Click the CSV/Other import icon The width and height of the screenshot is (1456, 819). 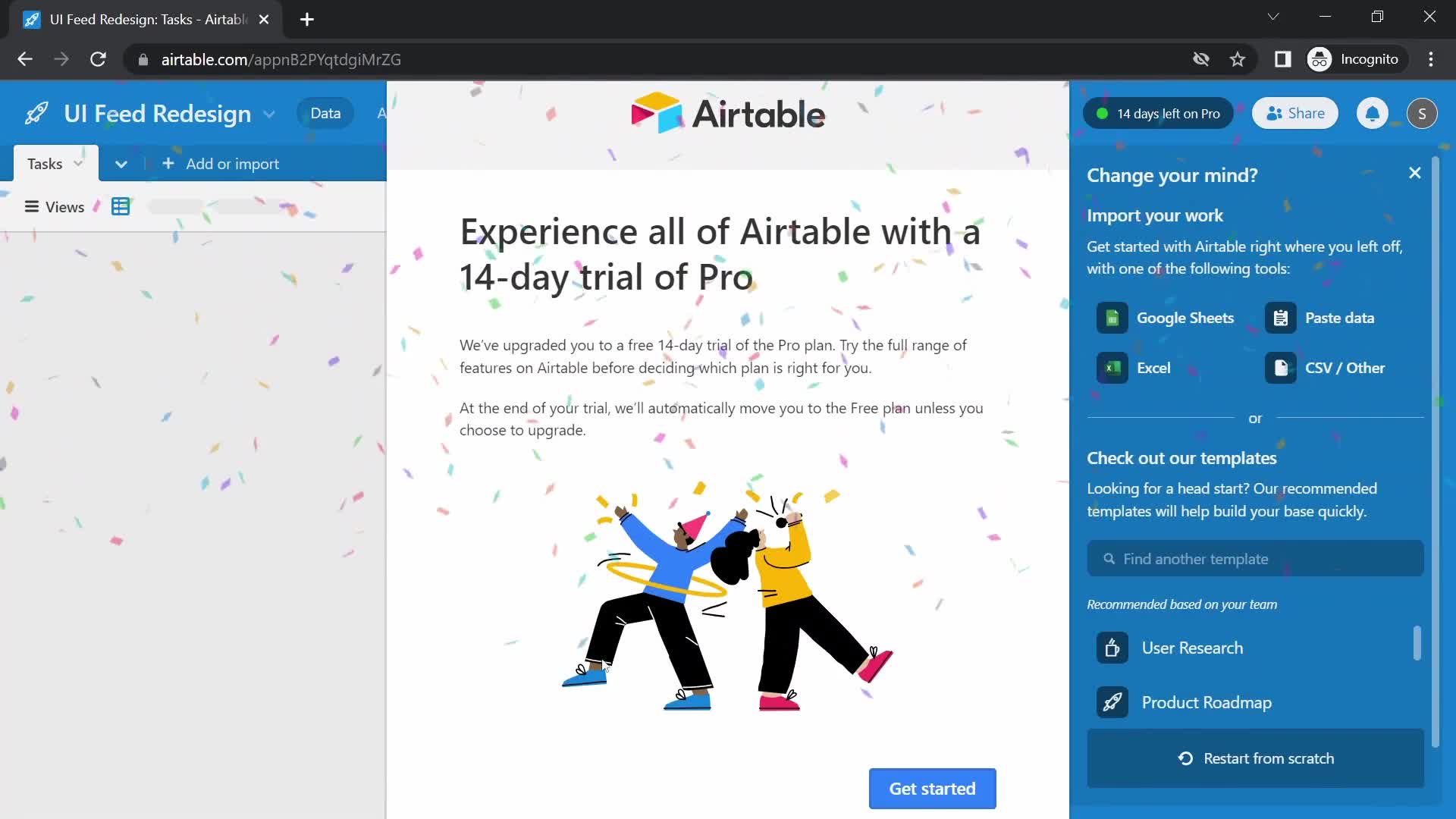click(x=1281, y=367)
